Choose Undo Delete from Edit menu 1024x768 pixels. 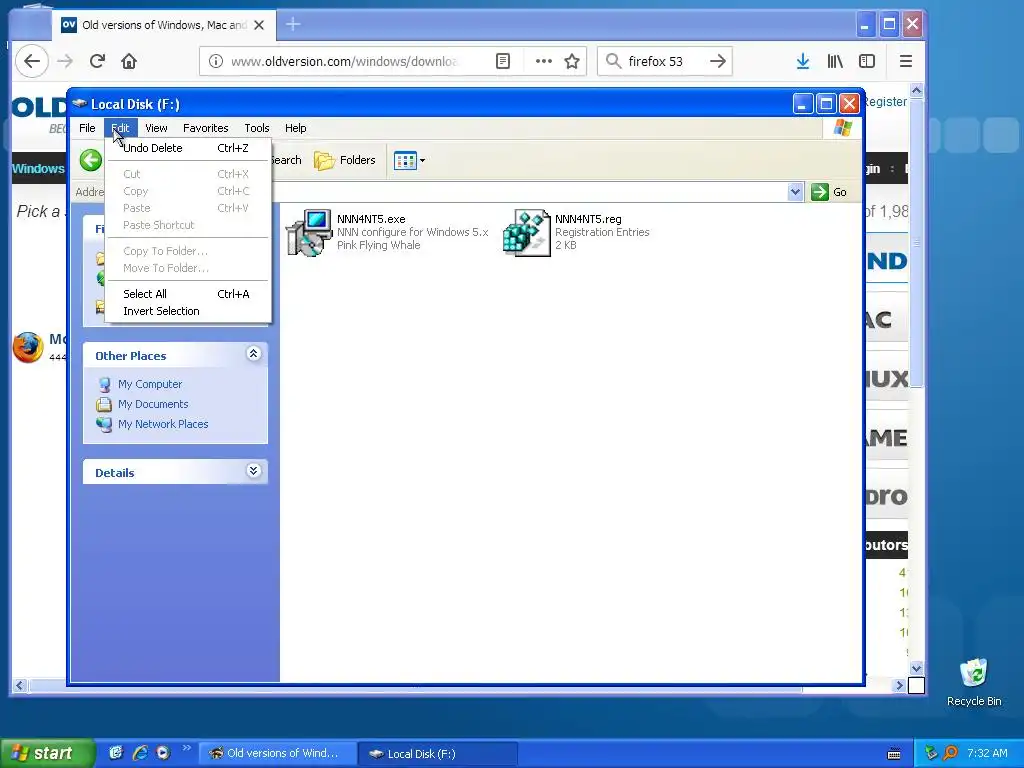(x=186, y=148)
